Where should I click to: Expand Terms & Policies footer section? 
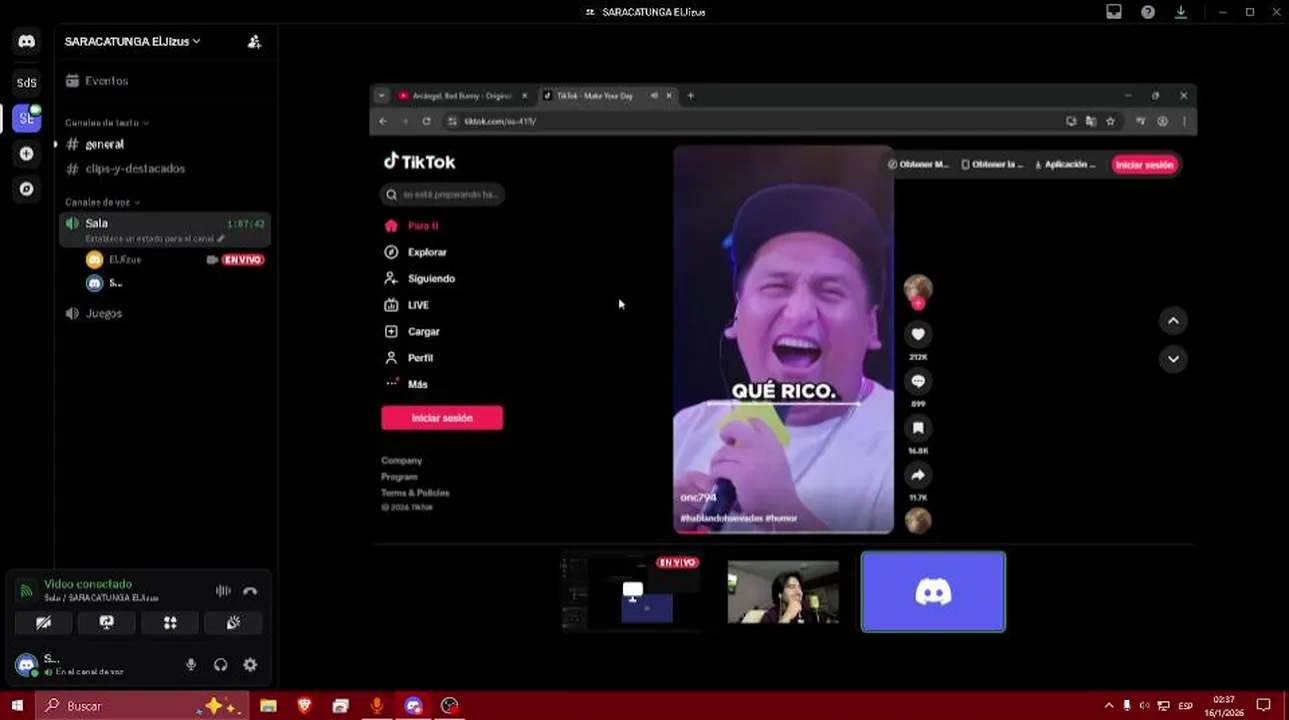(x=415, y=493)
